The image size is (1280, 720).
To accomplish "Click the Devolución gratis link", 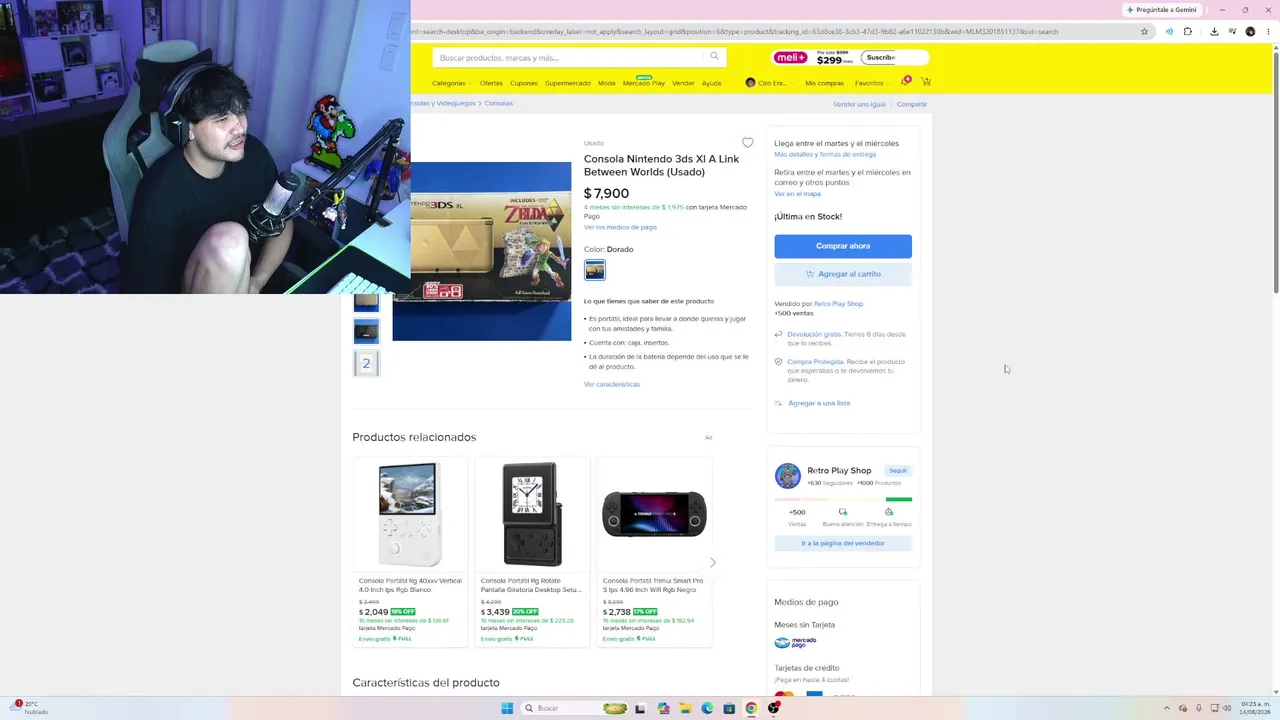I will click(814, 334).
